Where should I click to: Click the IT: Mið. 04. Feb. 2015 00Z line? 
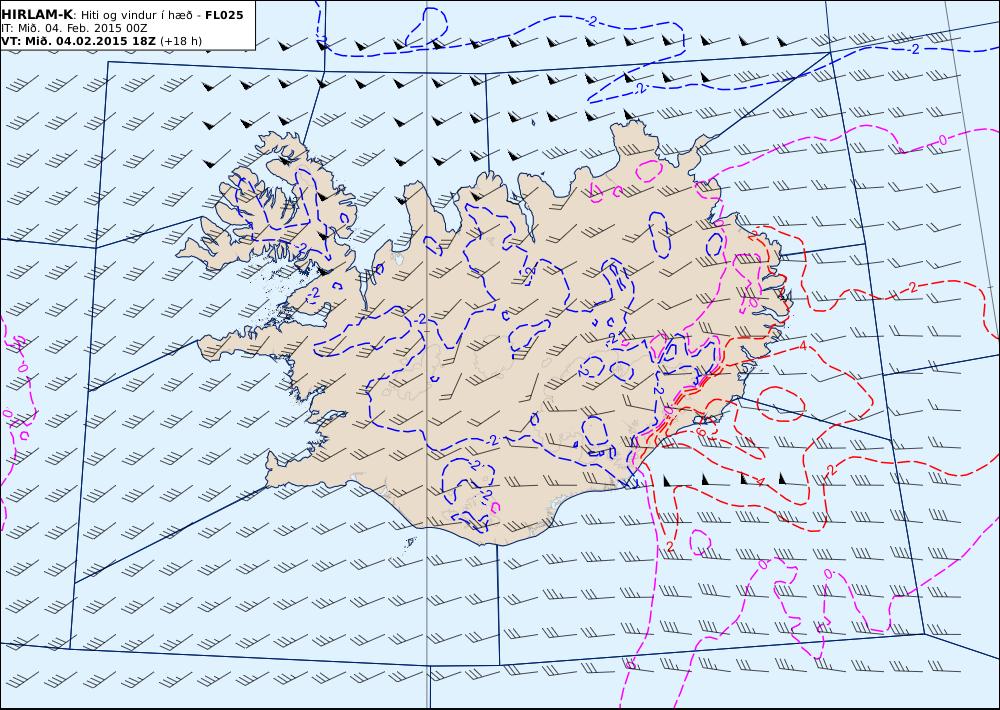[x=74, y=28]
